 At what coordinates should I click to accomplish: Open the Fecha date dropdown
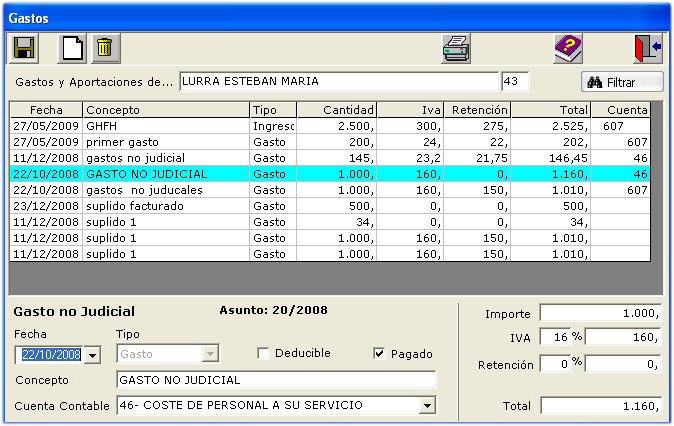(x=93, y=355)
